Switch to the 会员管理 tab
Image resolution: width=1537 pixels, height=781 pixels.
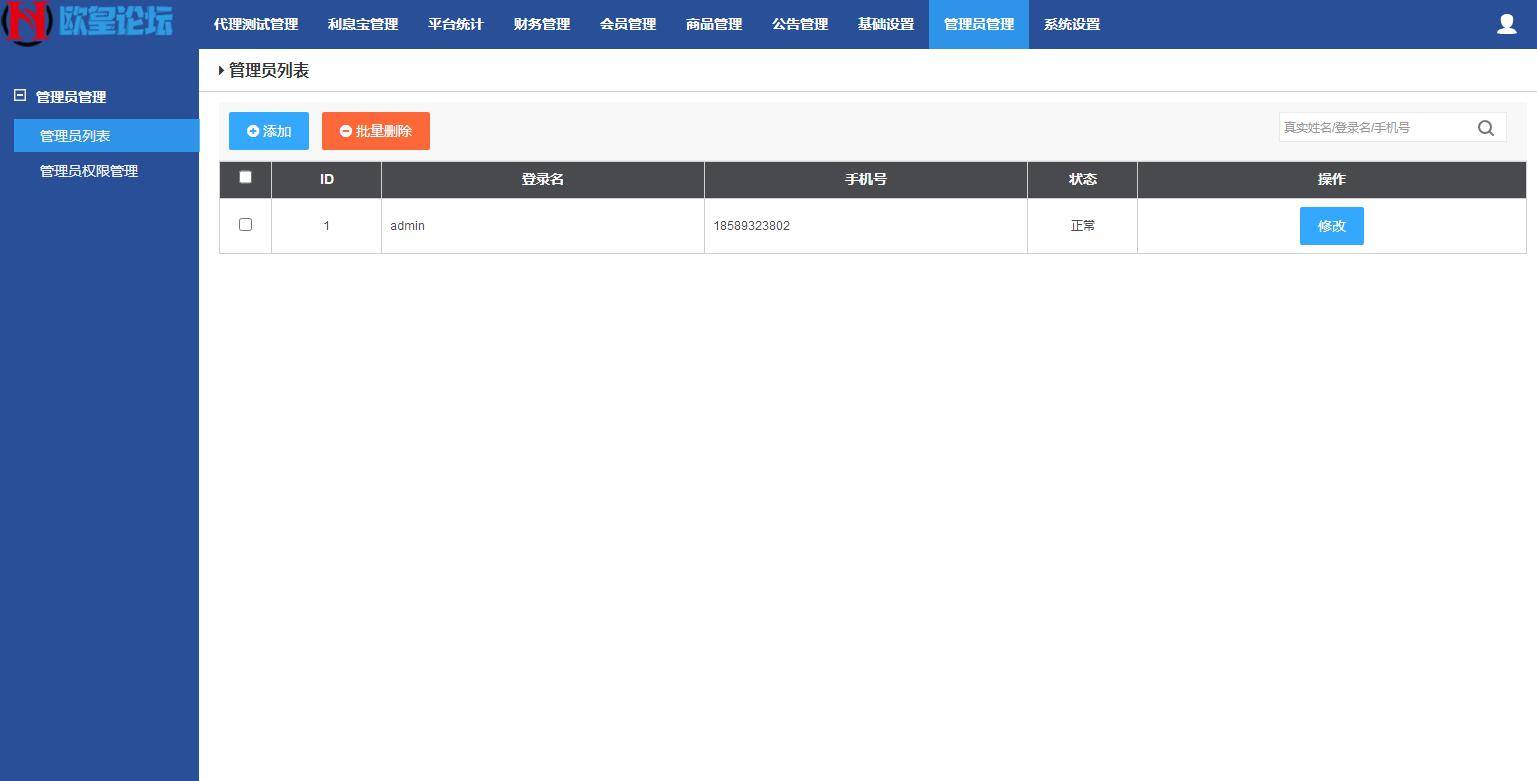627,23
